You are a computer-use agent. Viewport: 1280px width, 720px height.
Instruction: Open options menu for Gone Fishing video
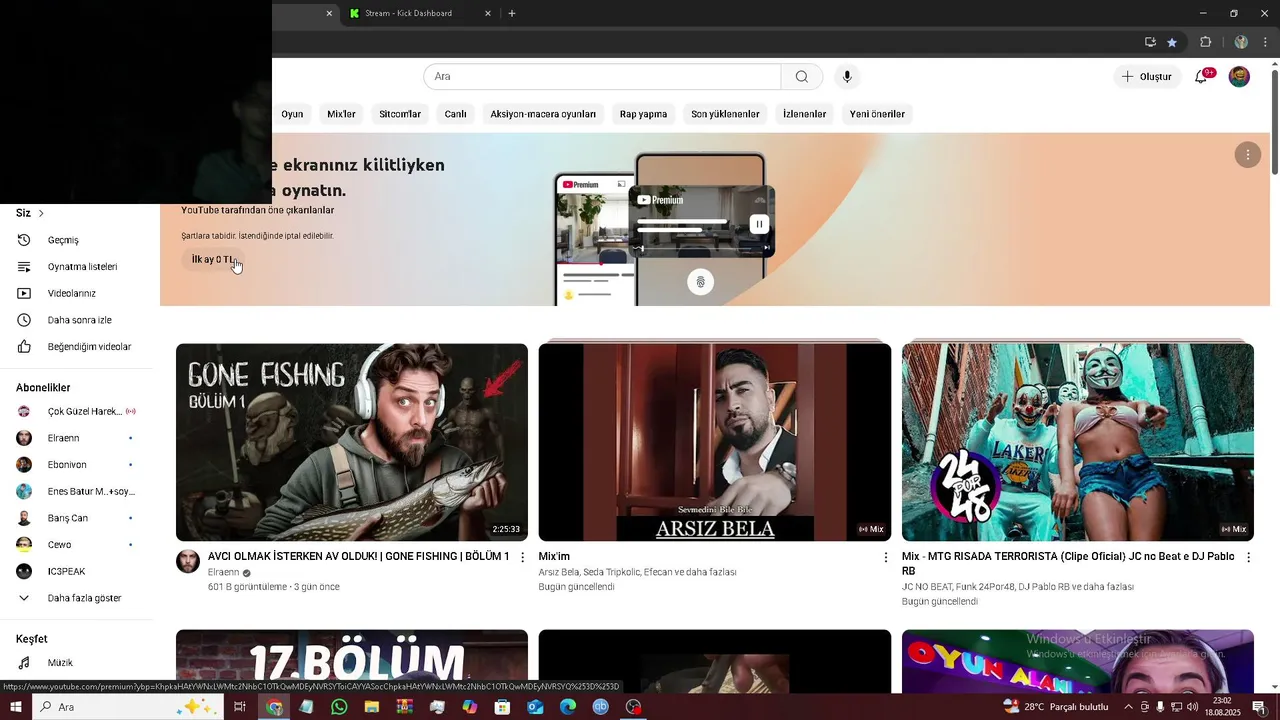point(522,557)
